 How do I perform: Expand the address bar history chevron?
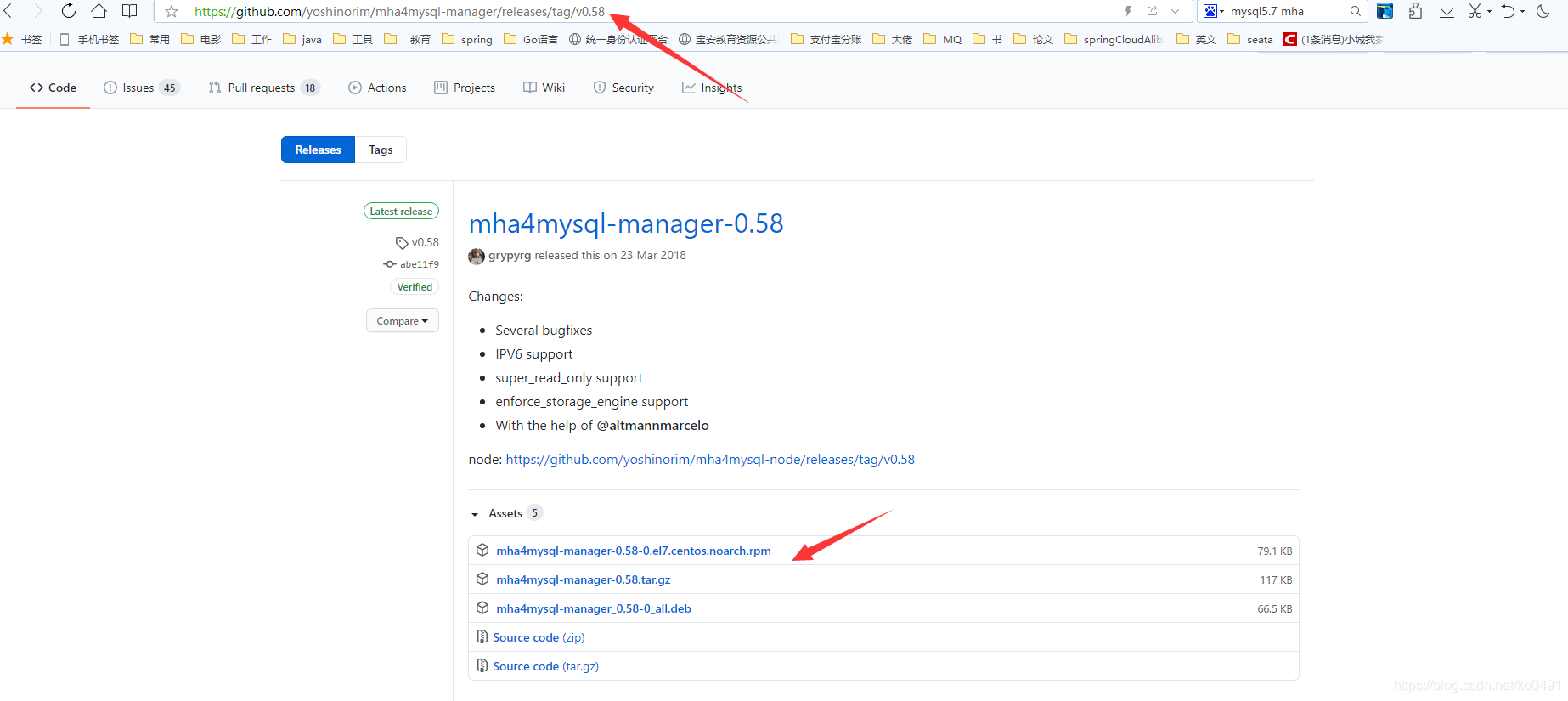click(x=1175, y=11)
